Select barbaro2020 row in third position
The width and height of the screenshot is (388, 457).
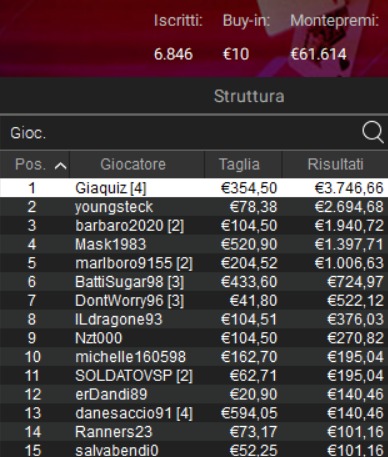click(194, 226)
